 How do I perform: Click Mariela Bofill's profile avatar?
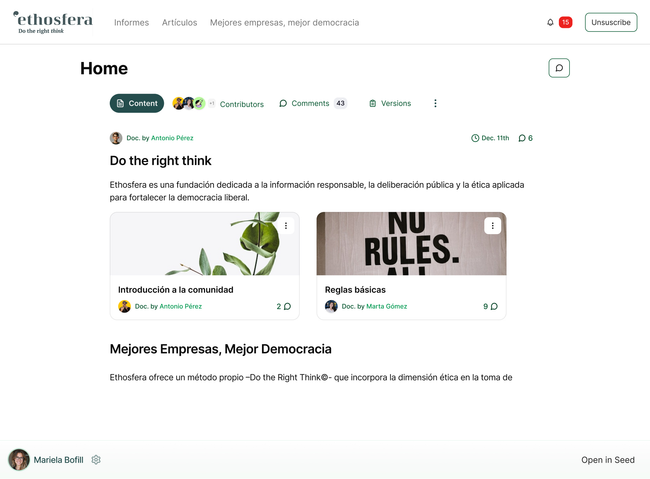[19, 460]
